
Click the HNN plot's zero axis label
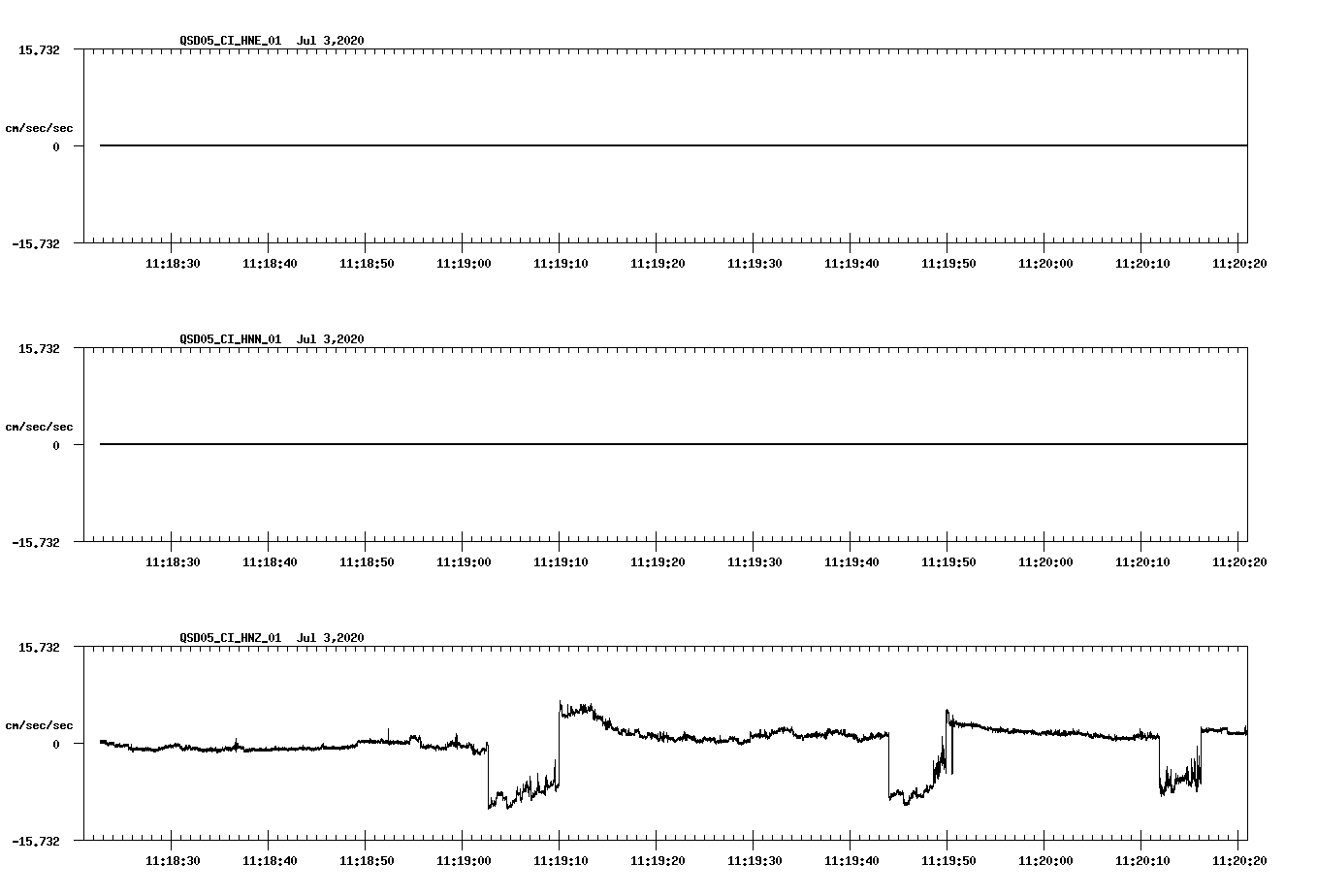click(56, 445)
